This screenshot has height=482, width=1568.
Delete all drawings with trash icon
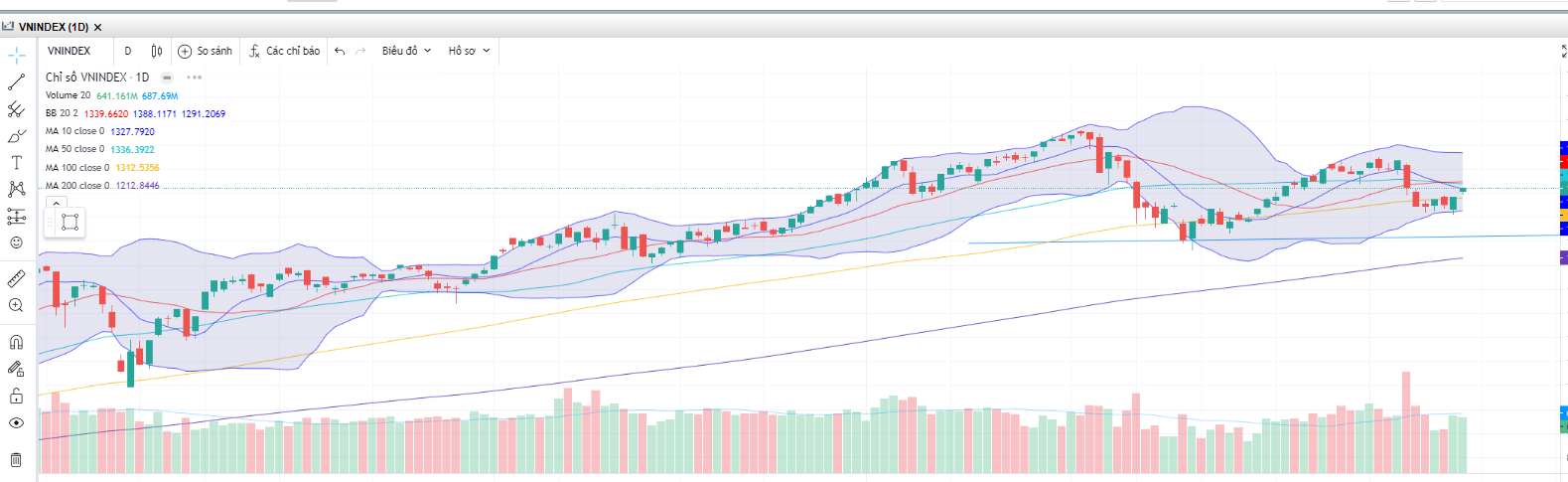click(x=17, y=459)
